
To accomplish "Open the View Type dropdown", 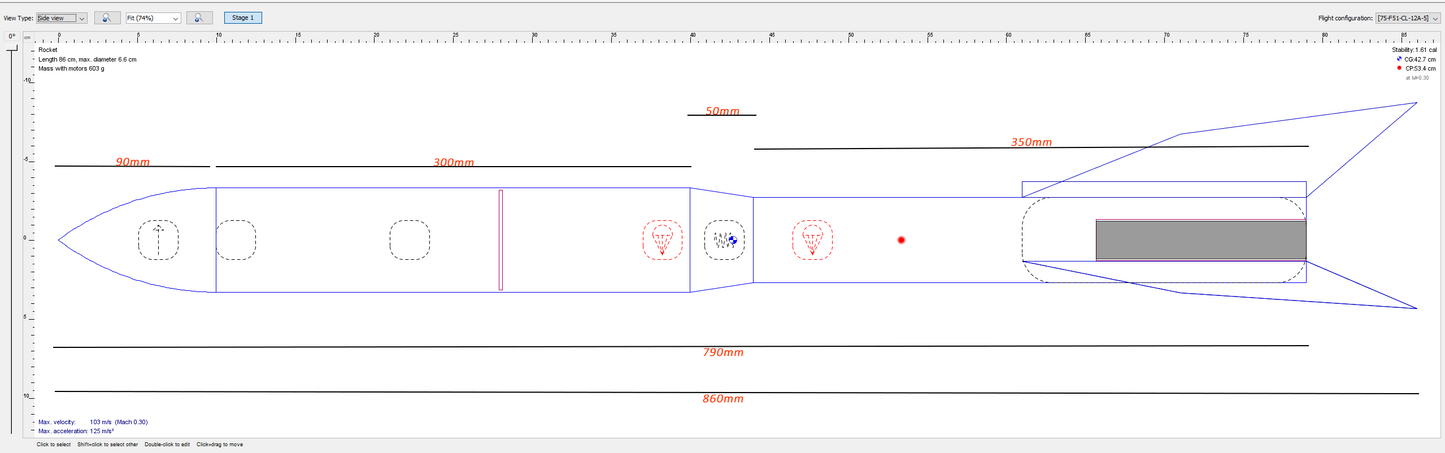I will tap(62, 18).
